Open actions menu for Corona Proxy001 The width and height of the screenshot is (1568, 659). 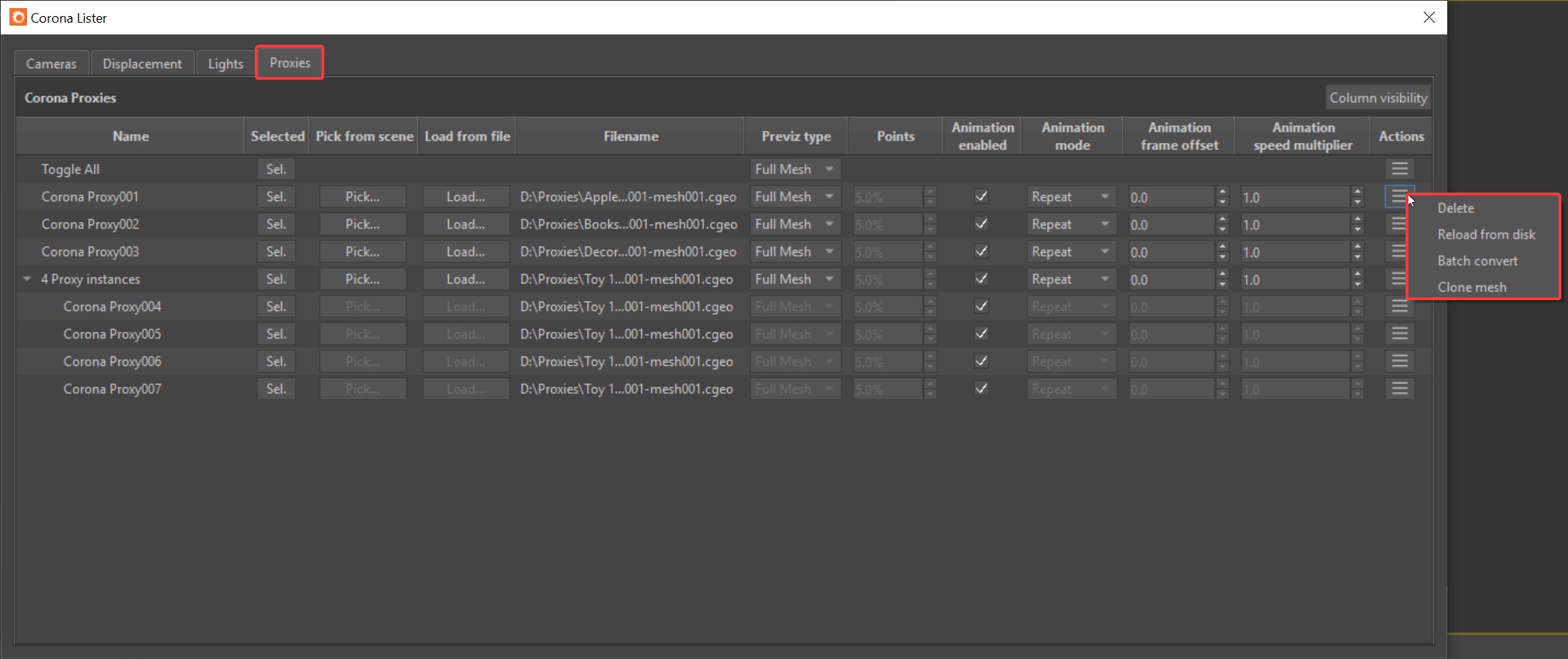pyautogui.click(x=1398, y=196)
